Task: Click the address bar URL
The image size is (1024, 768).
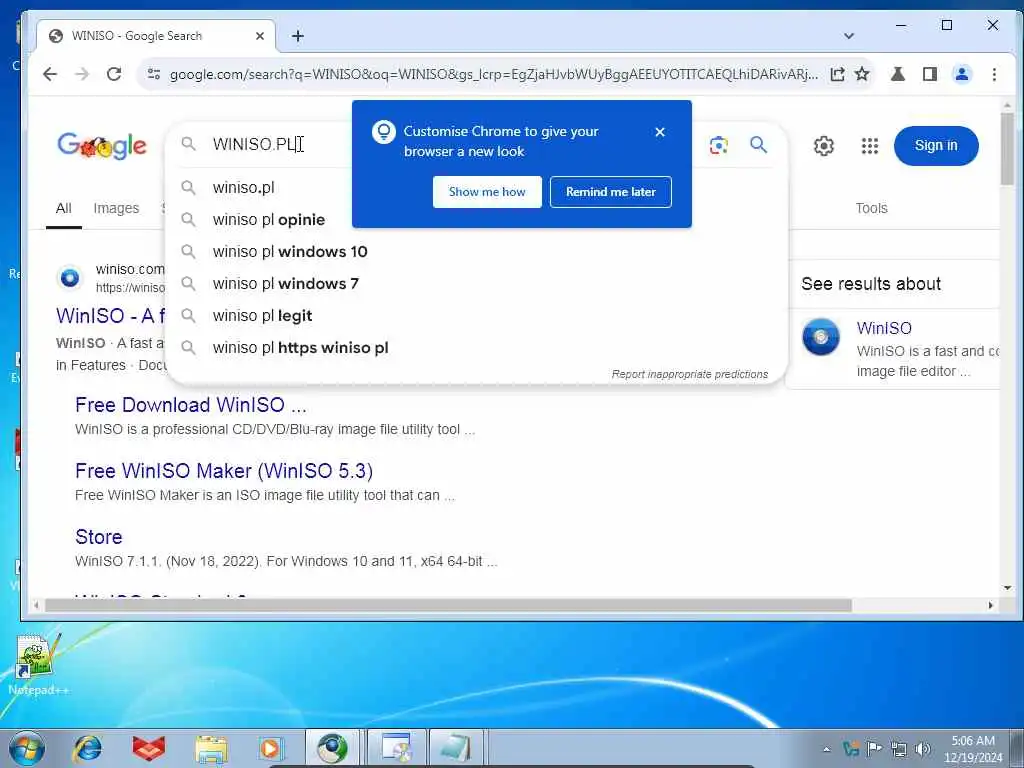Action: pos(493,74)
